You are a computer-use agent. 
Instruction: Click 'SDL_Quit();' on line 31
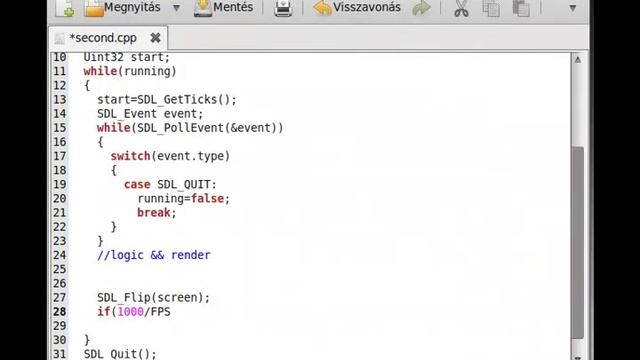pos(120,354)
